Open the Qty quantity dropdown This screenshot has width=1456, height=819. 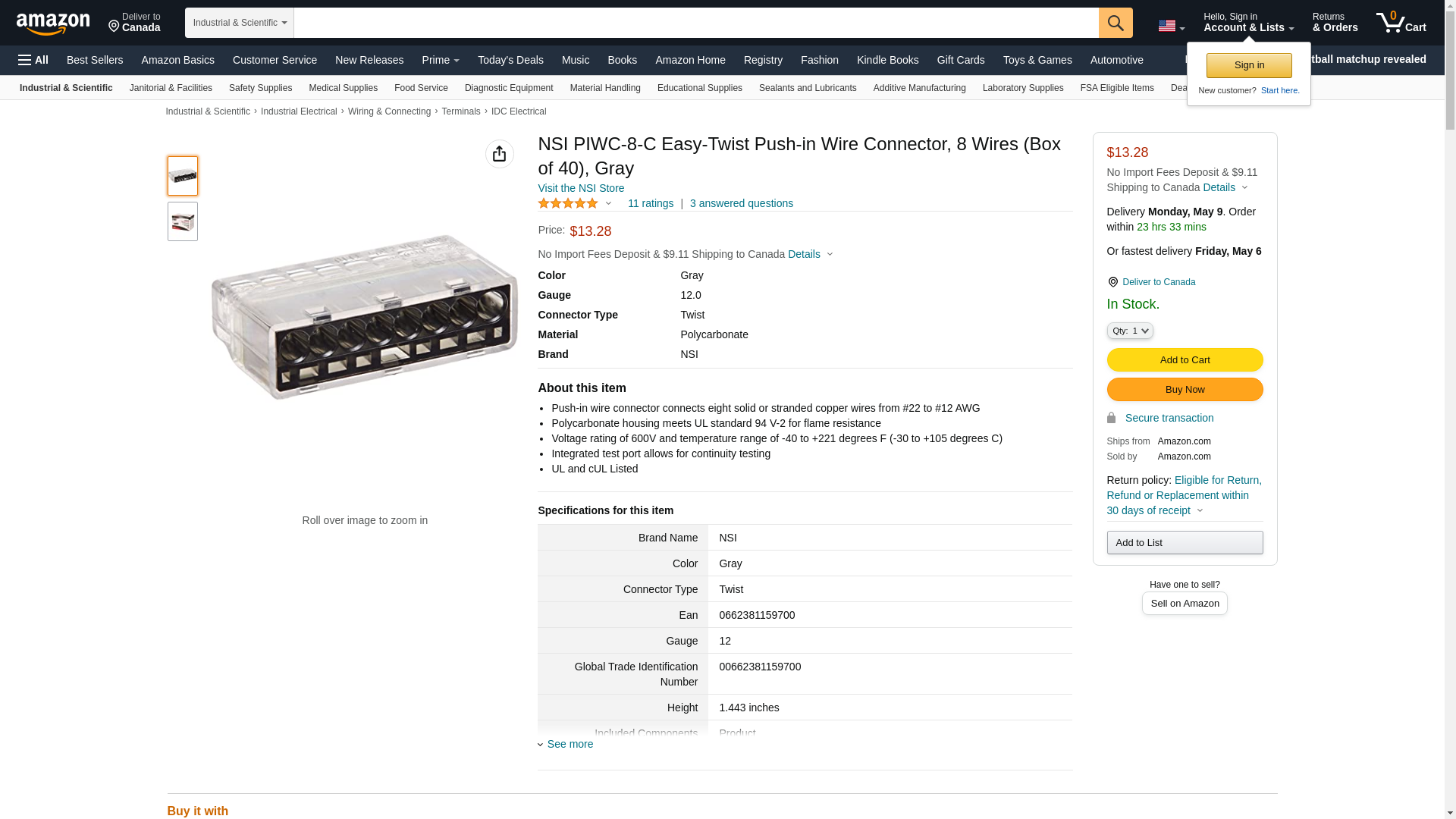coord(1129,331)
